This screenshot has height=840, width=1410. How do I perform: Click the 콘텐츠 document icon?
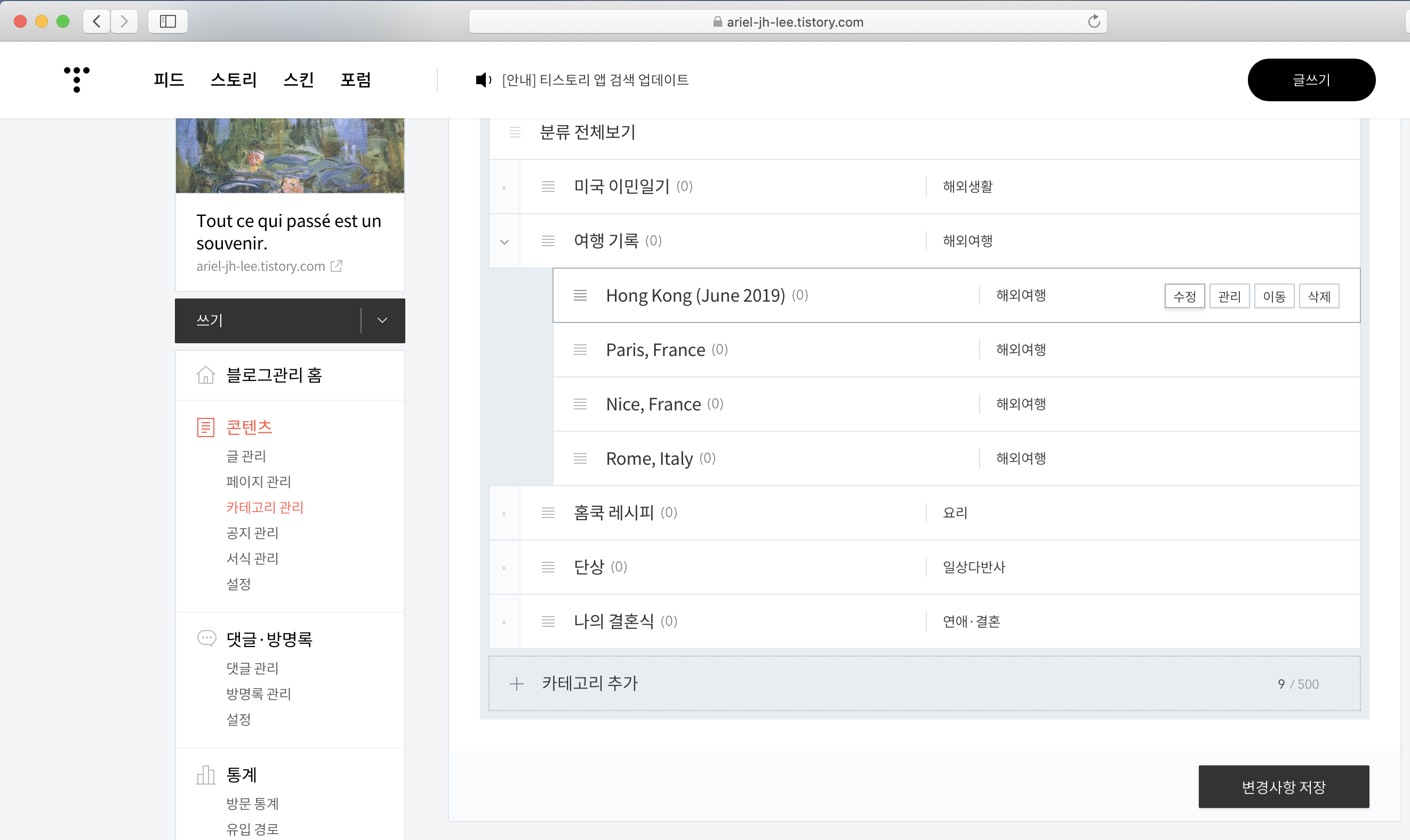[205, 427]
